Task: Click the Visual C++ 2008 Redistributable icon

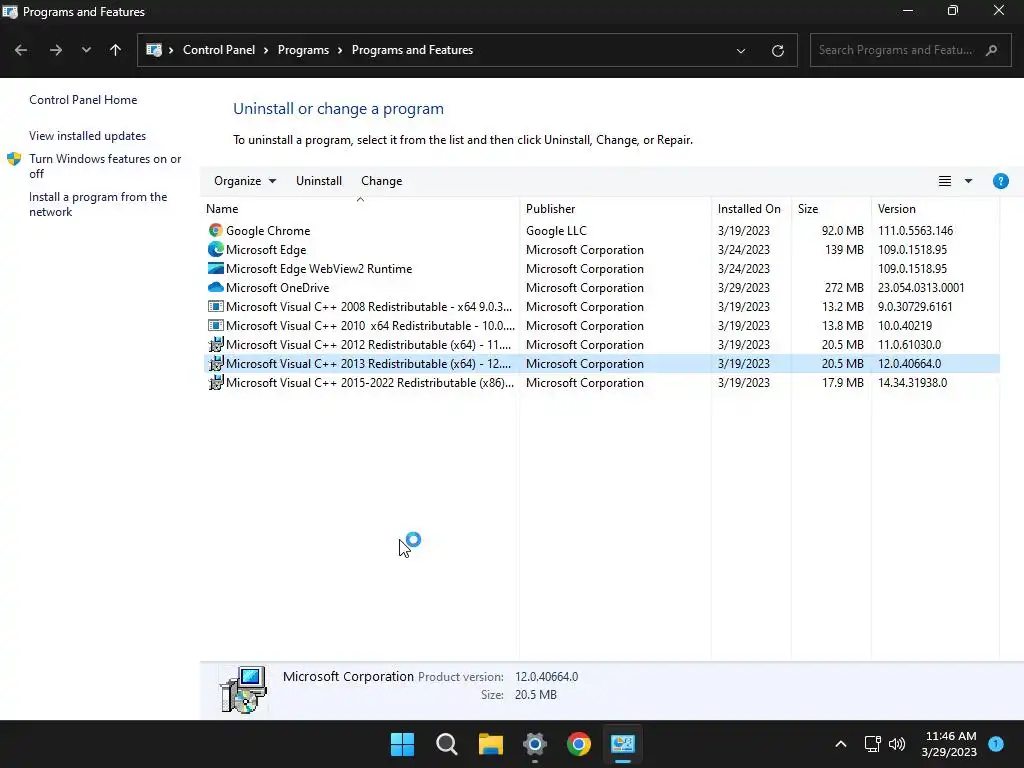Action: 216,306
